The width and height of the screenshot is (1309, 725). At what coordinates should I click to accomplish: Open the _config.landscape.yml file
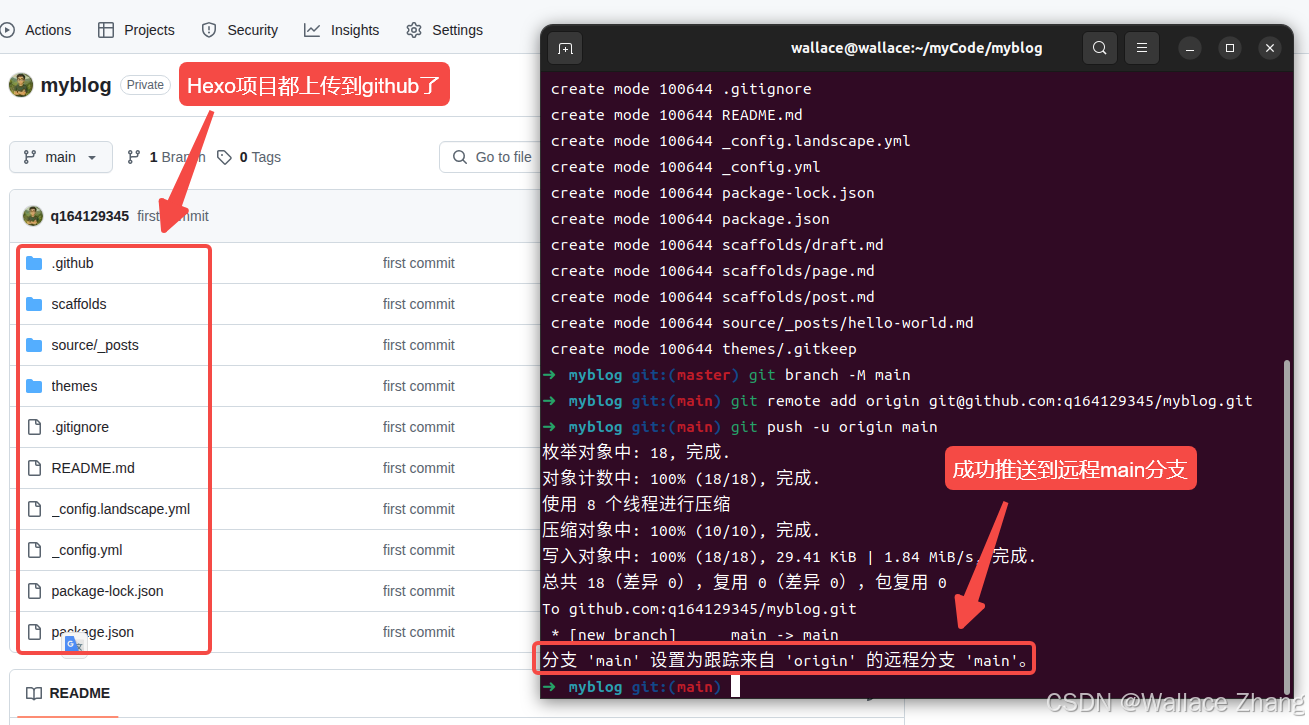click(121, 509)
